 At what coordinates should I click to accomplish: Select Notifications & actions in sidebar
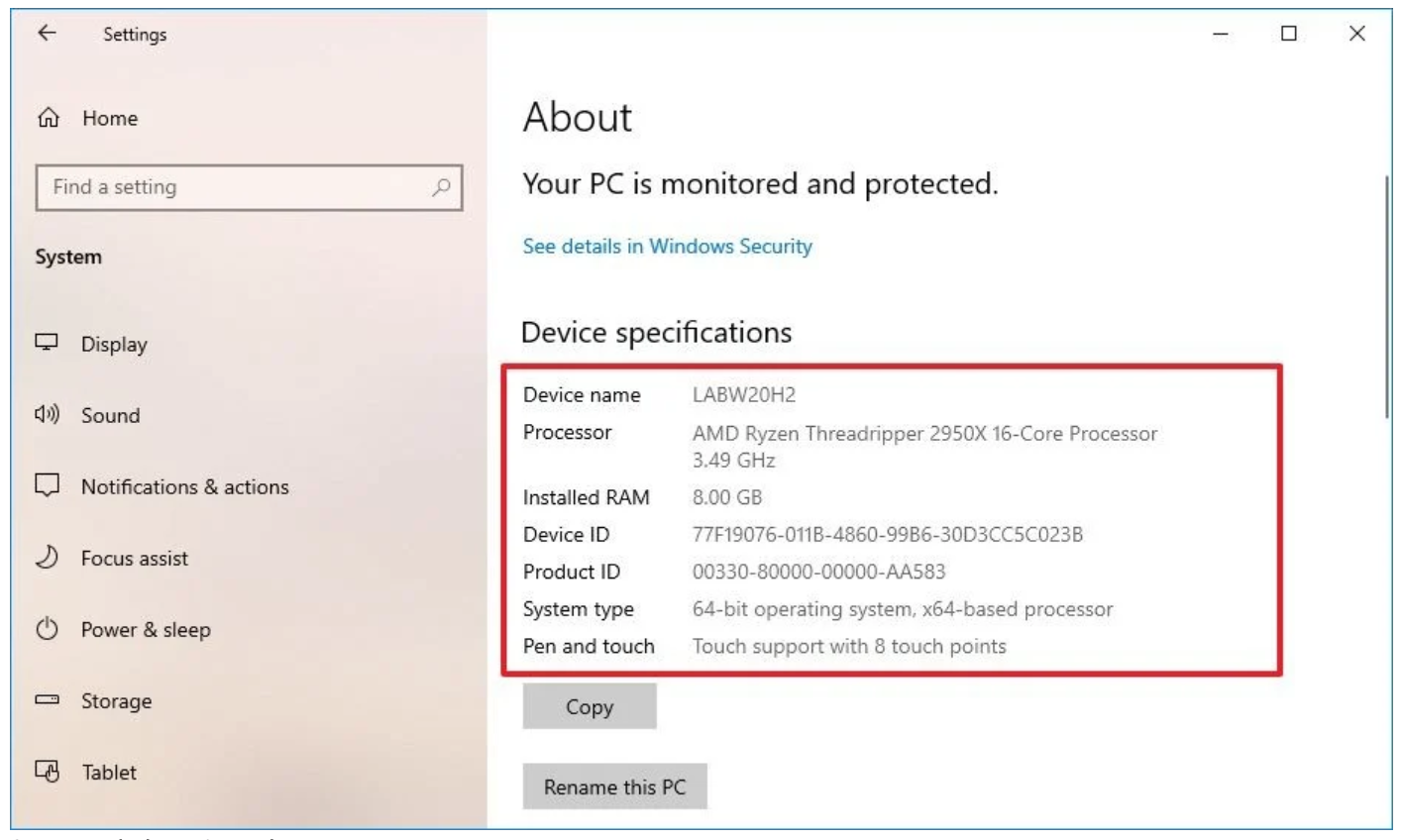(x=184, y=487)
